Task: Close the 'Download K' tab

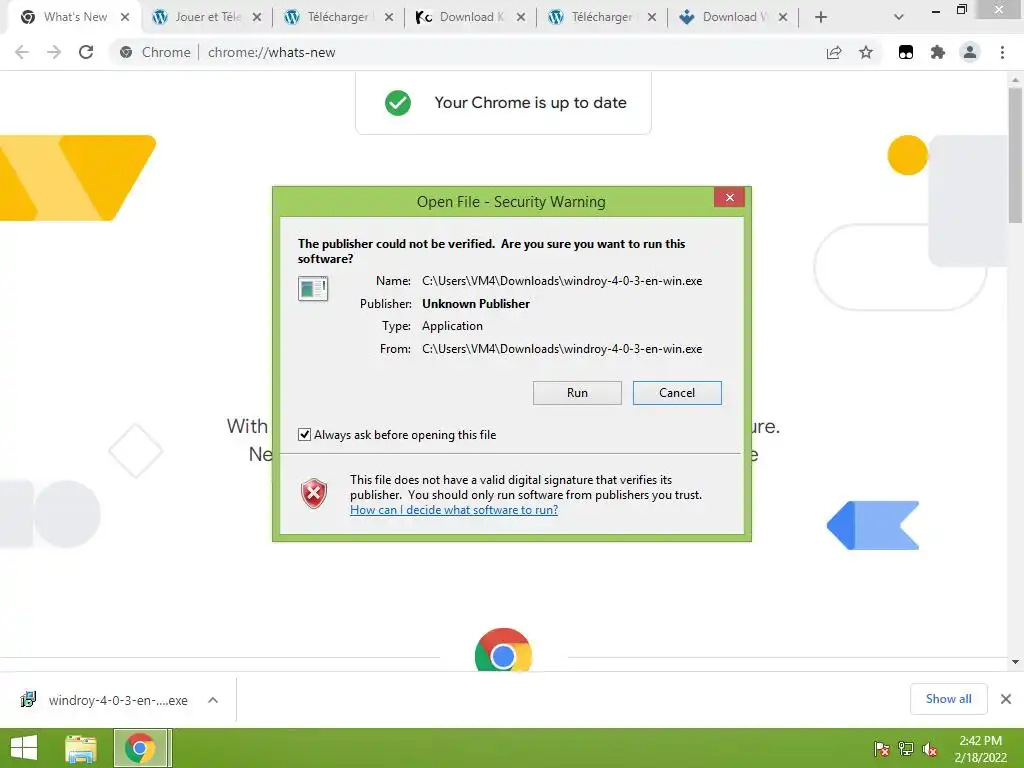Action: point(520,17)
